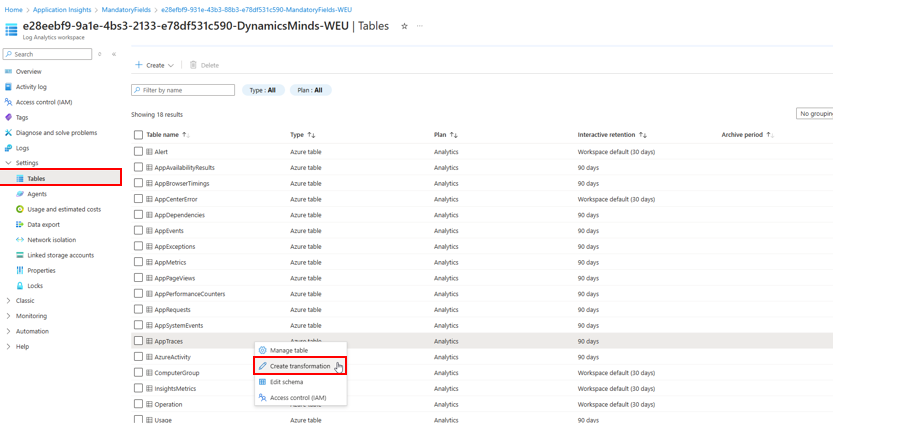
Task: Open the Create dropdown arrow
Action: (x=171, y=66)
